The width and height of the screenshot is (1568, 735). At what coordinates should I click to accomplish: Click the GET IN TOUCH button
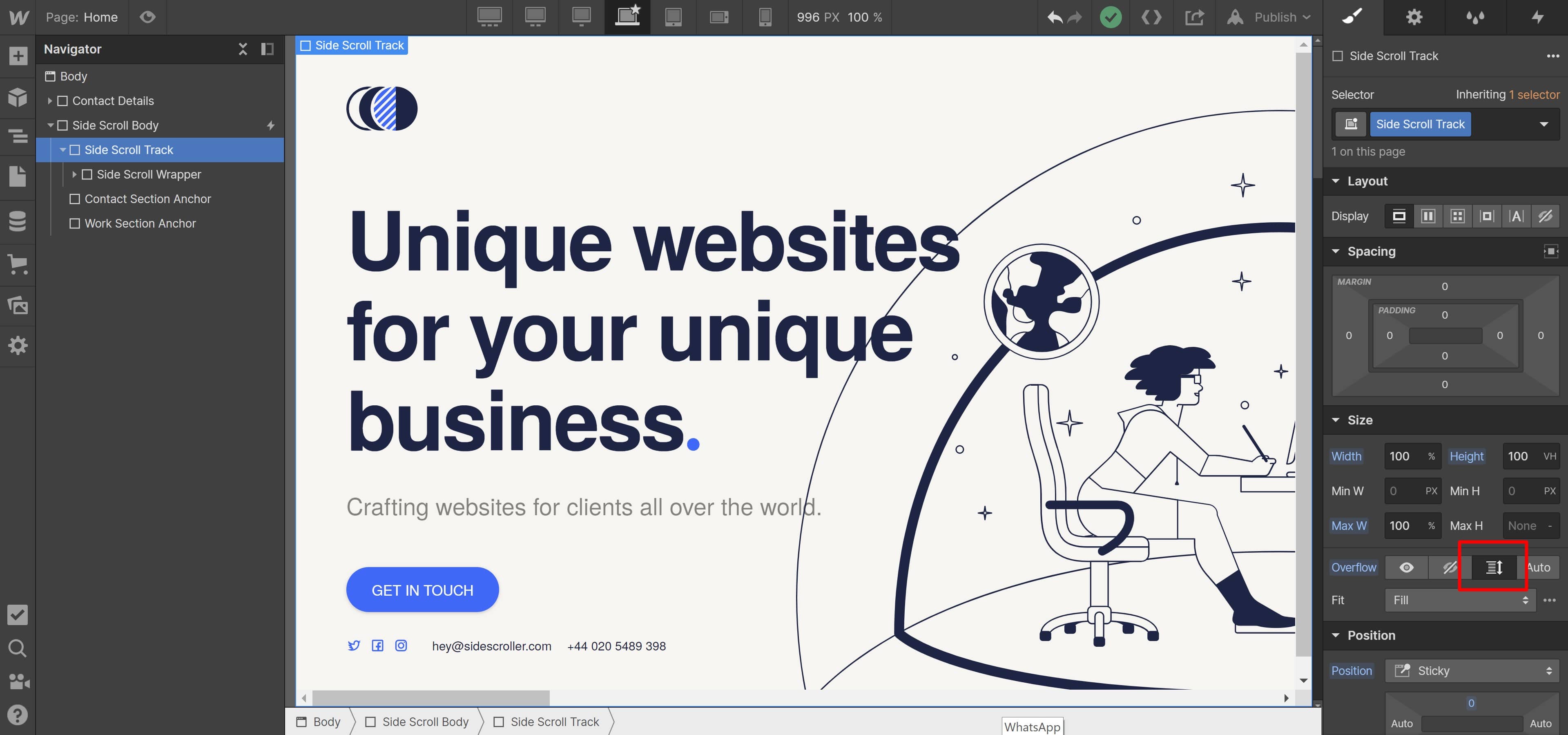[x=422, y=590]
